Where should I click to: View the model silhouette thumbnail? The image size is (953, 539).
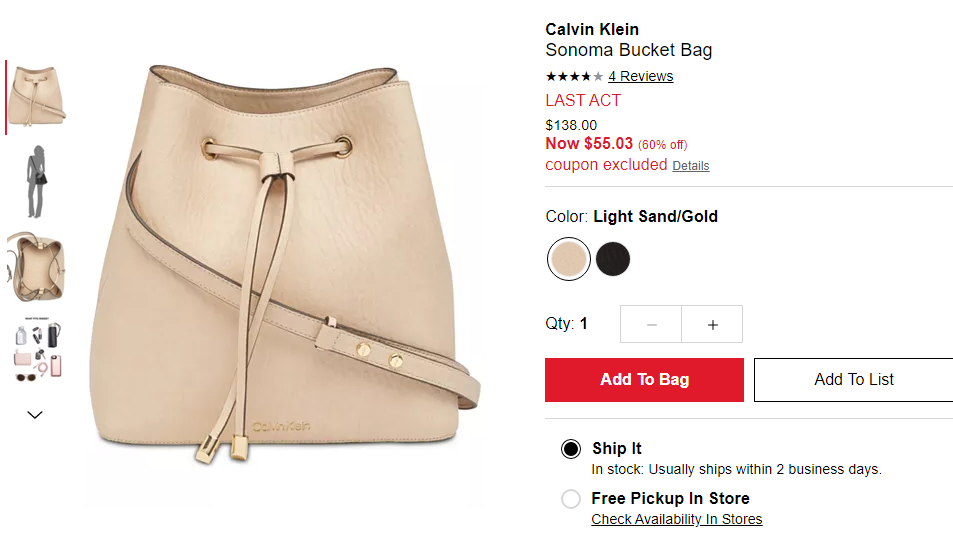[36, 182]
